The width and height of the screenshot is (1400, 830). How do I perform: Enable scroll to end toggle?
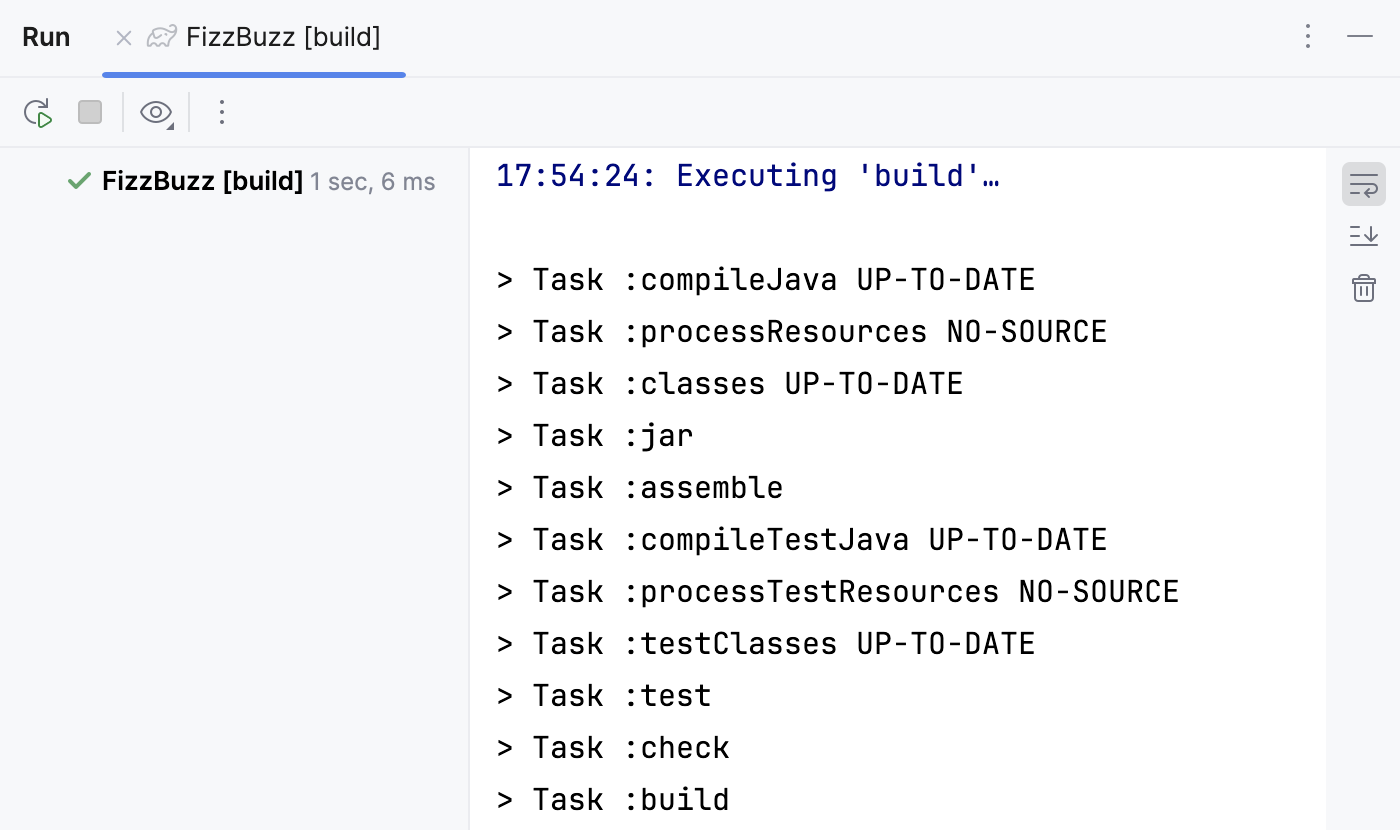tap(1363, 236)
